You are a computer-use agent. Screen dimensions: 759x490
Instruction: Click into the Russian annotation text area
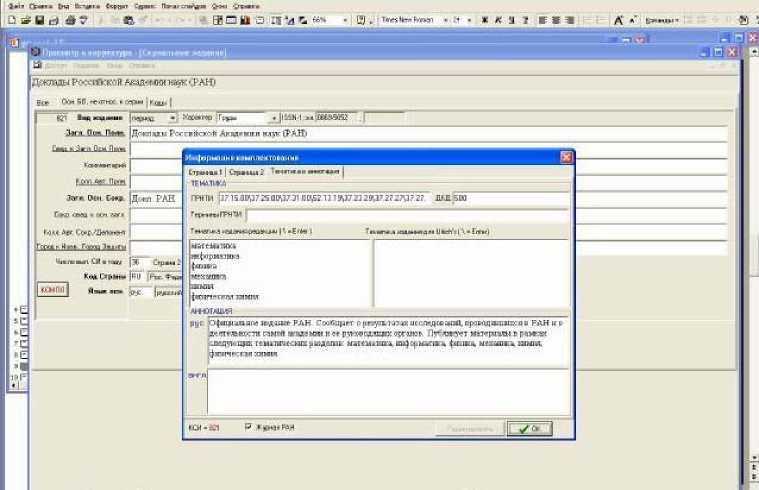[388, 342]
